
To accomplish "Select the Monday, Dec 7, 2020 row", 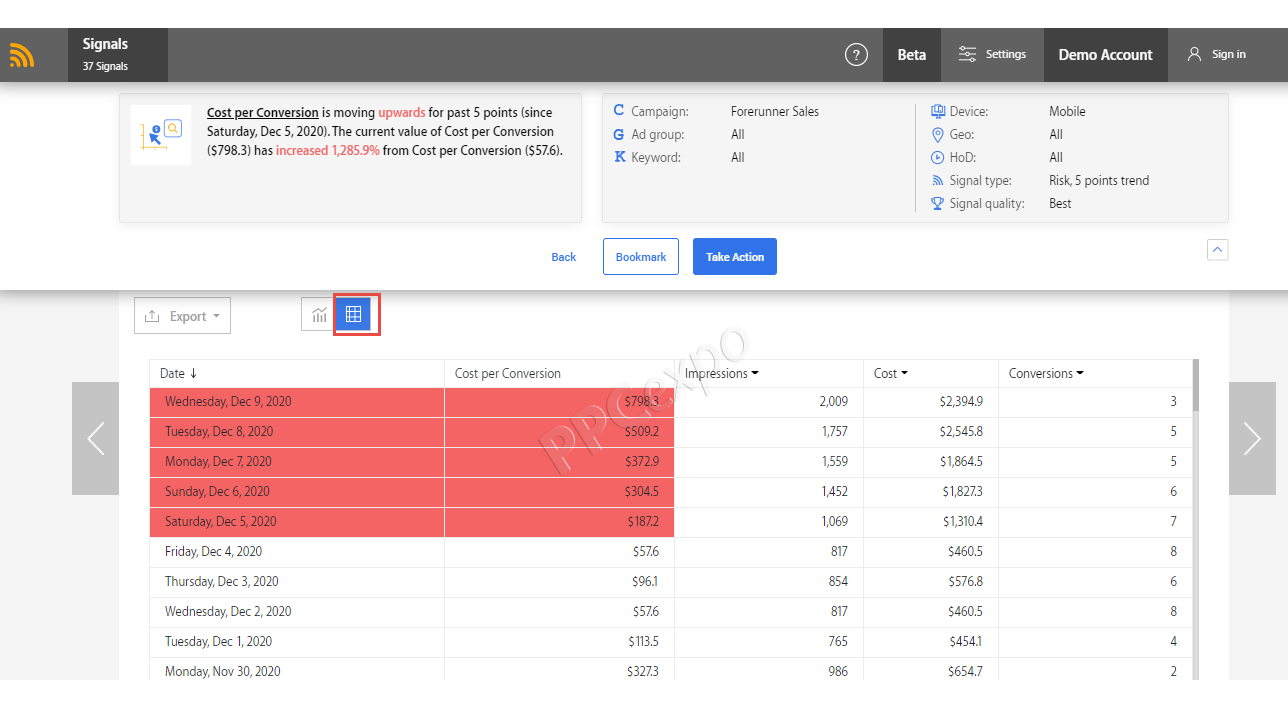I will point(670,462).
